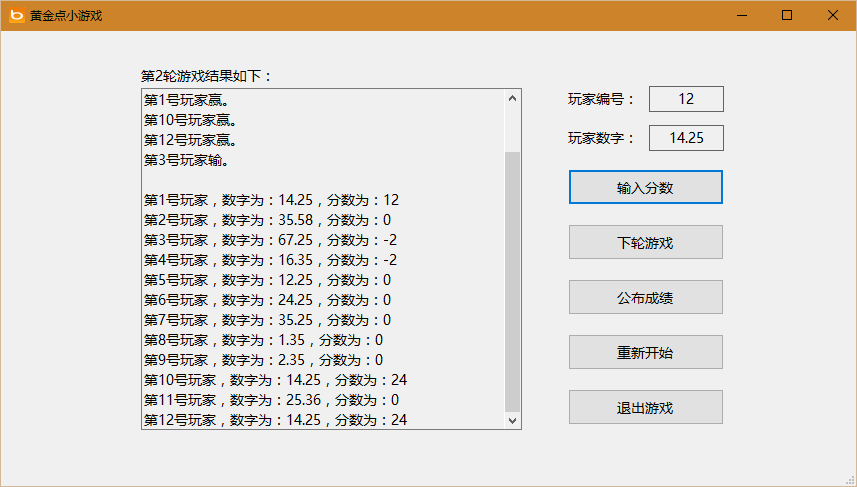The width and height of the screenshot is (857, 487).
Task: Click the results list scroll-up arrow
Action: pyautogui.click(x=512, y=98)
